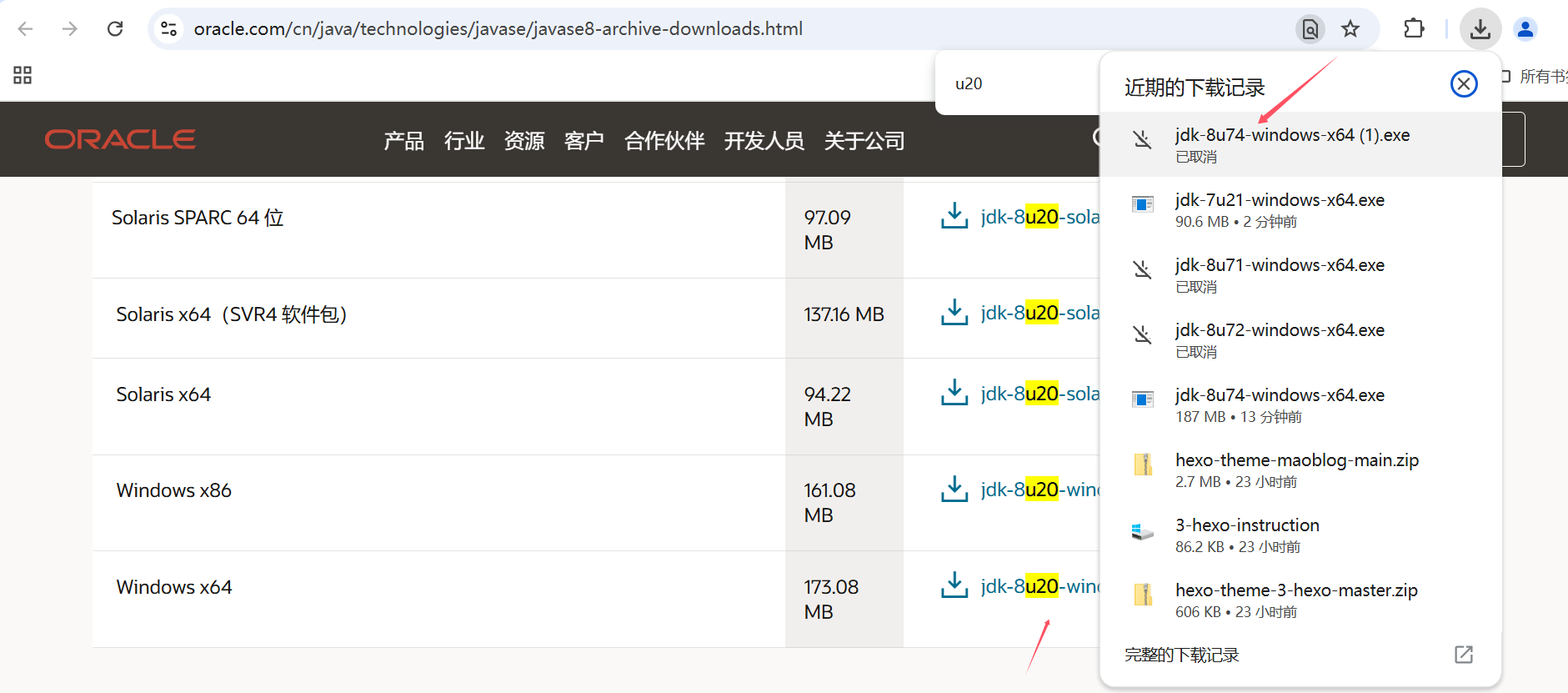Reload the Oracle downloads page
1568x693 pixels.
point(115,29)
